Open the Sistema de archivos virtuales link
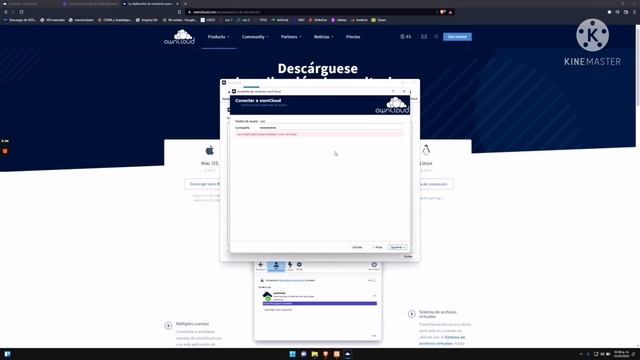The image size is (640, 360). (442, 340)
